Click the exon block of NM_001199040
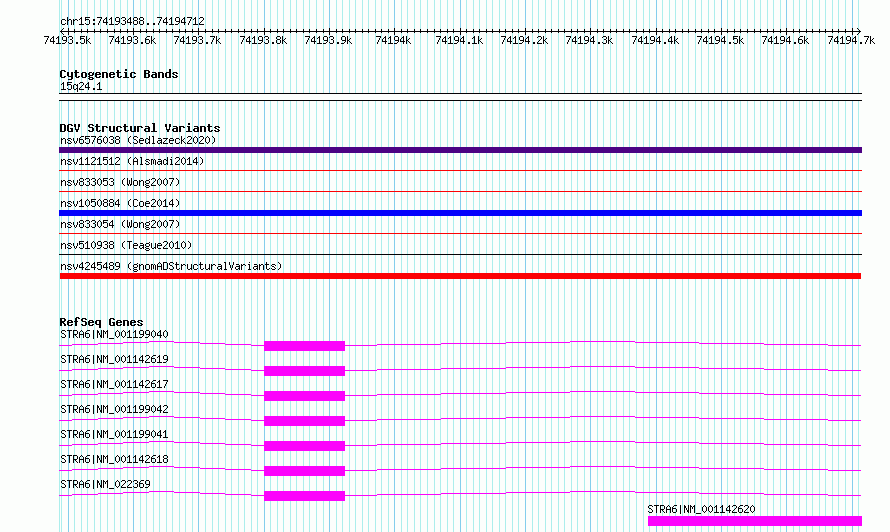 [304, 346]
